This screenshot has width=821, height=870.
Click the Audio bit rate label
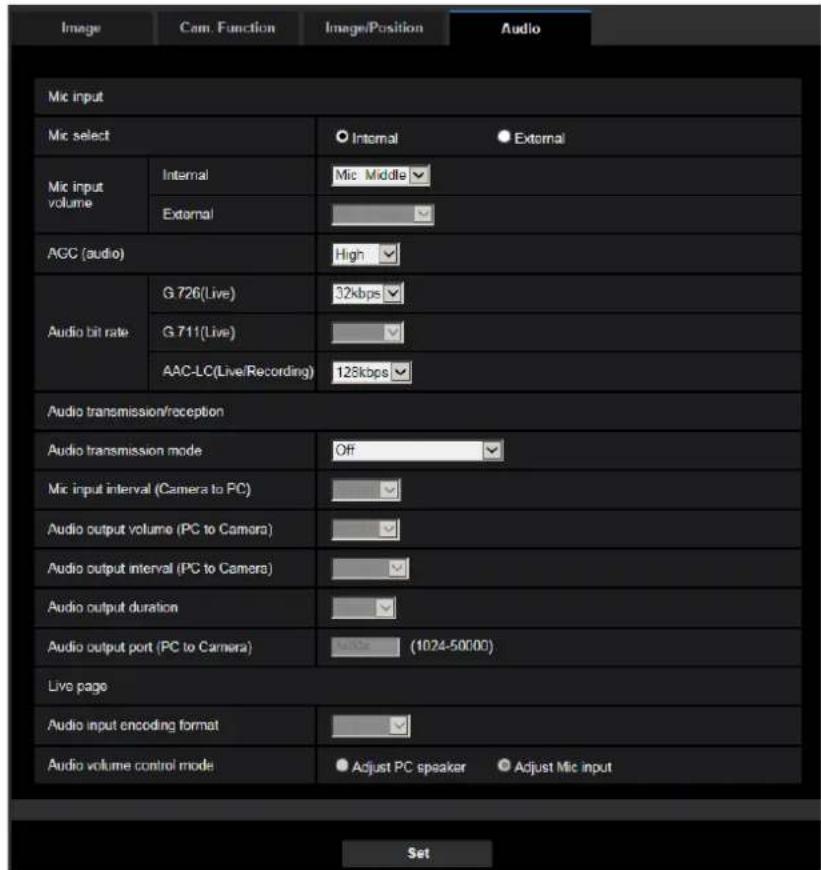(88, 332)
